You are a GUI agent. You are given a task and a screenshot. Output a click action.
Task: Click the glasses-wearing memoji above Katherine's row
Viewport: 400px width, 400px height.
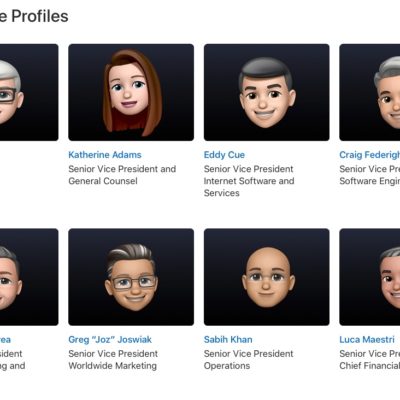click(x=29, y=92)
